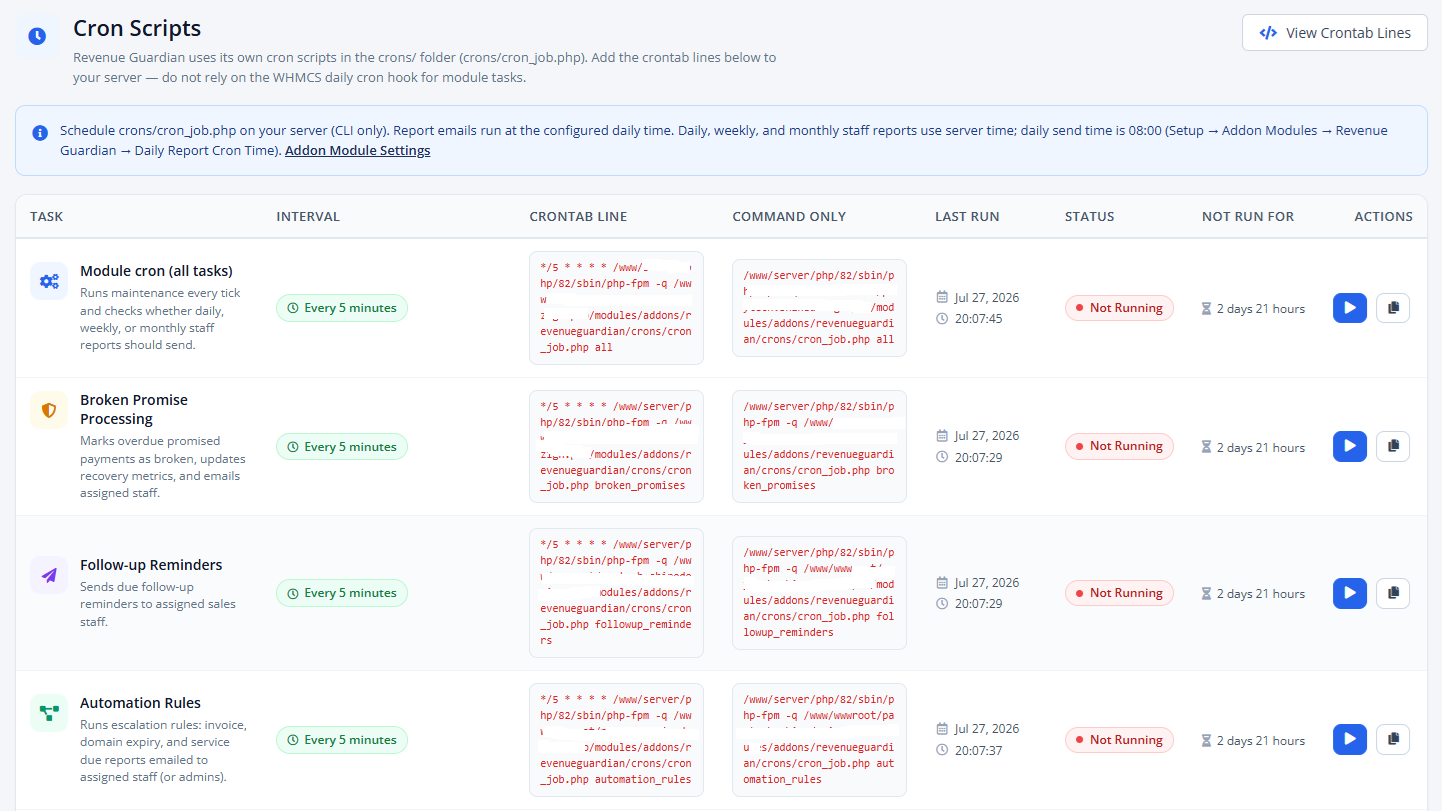The width and height of the screenshot is (1442, 811).
Task: Click 2 days 21 hours in Follow-up Reminders row
Action: click(x=1261, y=594)
